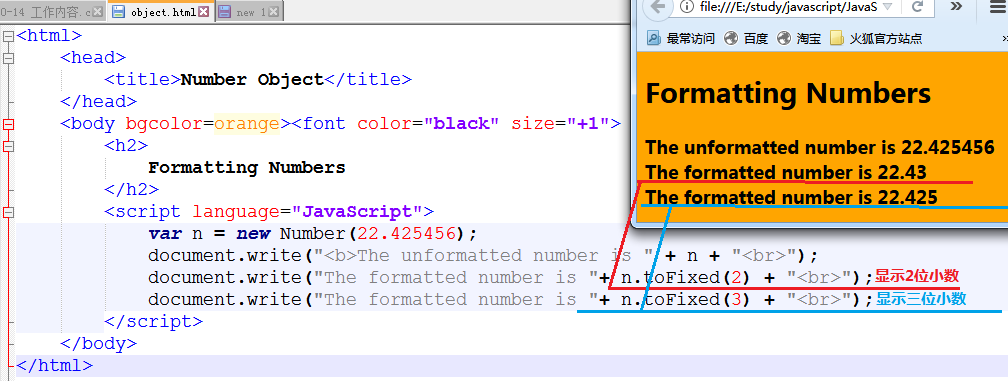This screenshot has width=1008, height=381.
Task: Click the bgcolor=orange attribute in code
Action: point(203,123)
